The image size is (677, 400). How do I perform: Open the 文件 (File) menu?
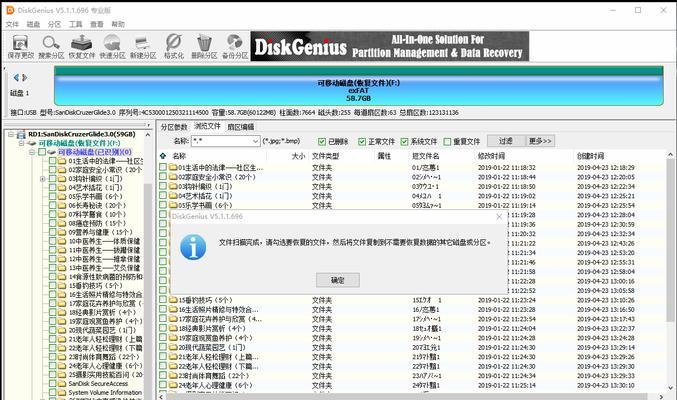coord(12,24)
